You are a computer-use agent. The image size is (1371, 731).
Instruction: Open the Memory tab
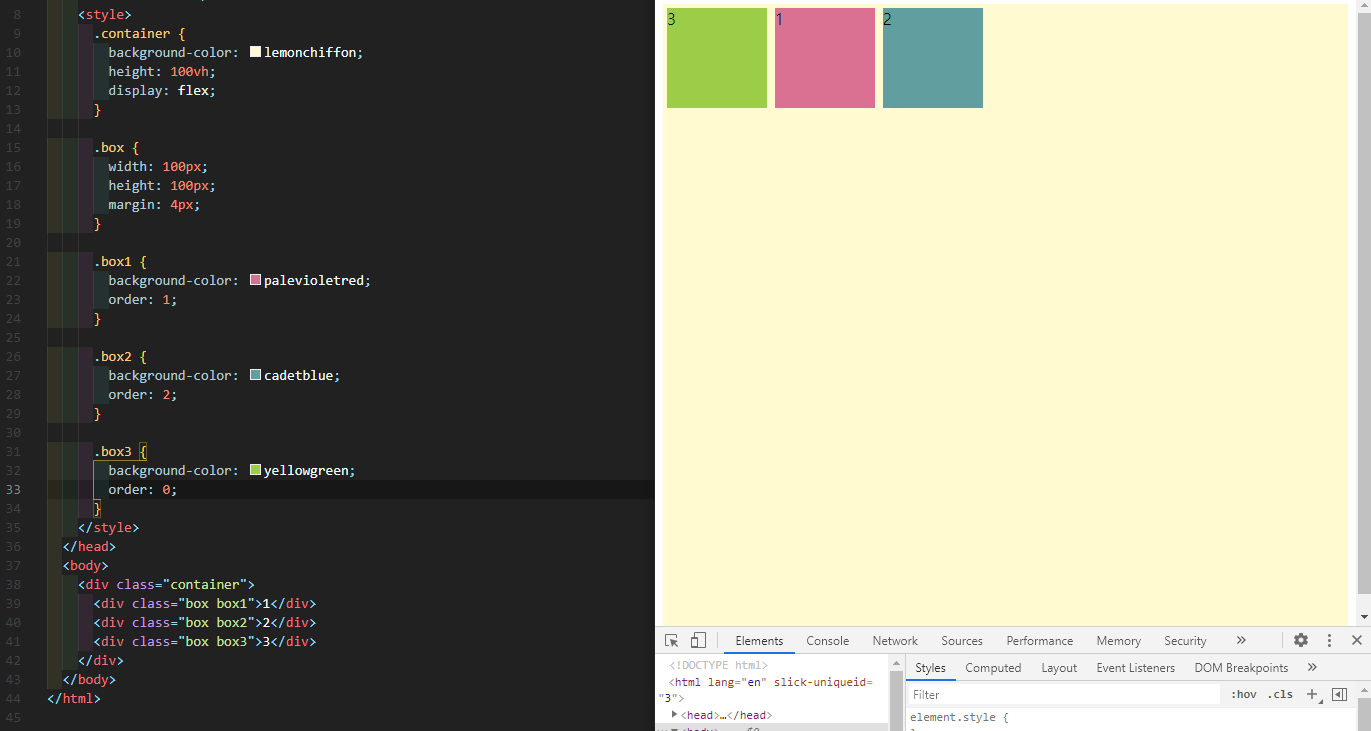click(x=1118, y=641)
